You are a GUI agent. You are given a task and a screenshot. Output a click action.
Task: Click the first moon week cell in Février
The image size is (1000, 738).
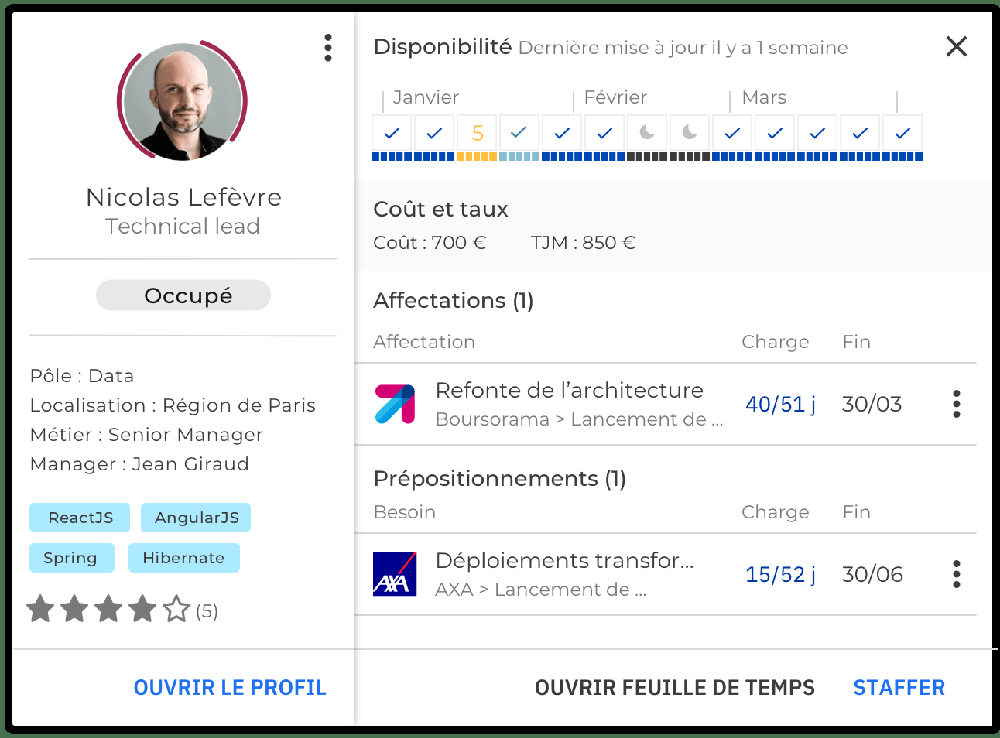tap(647, 133)
